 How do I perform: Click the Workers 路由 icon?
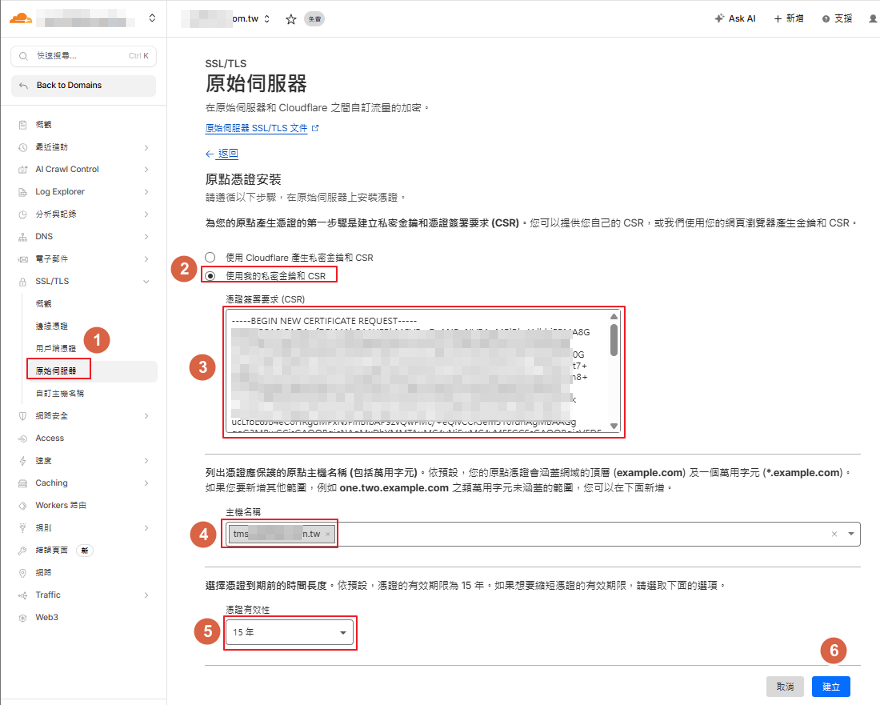22,506
